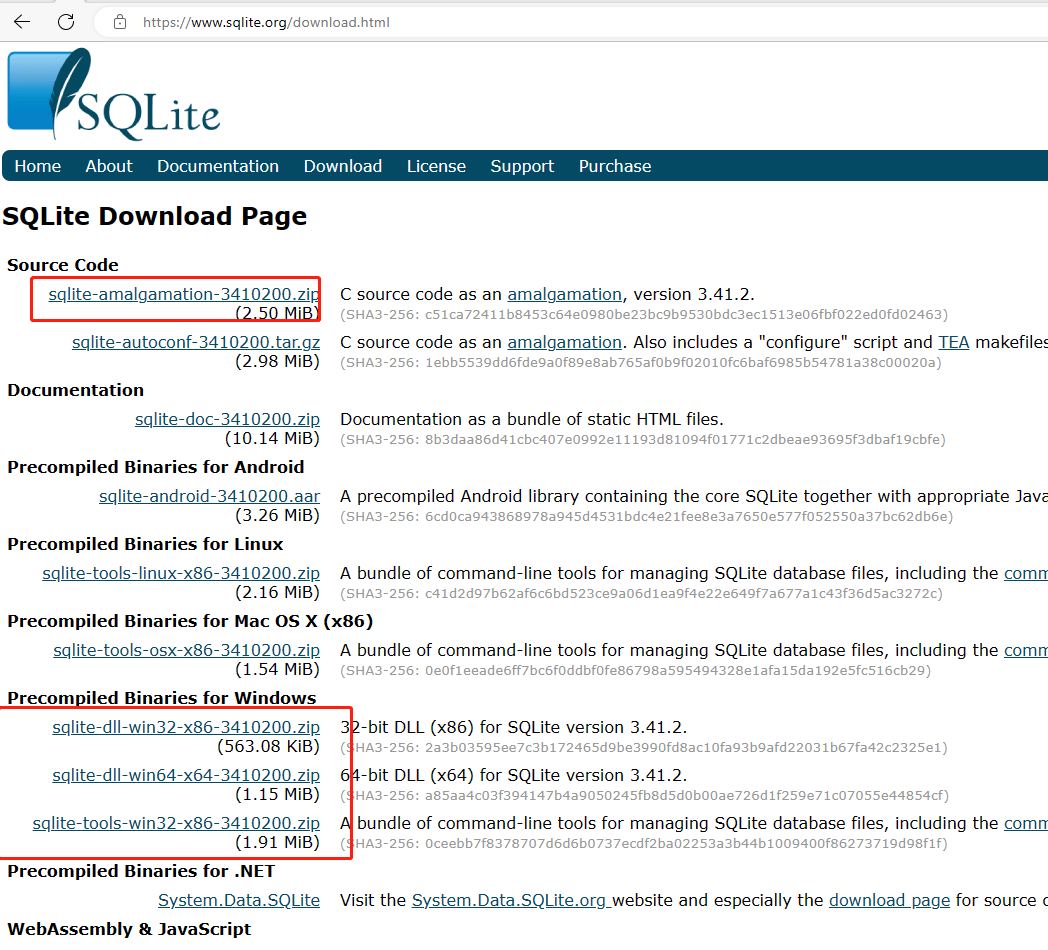The width and height of the screenshot is (1048, 950).
Task: Open the Purchase nav item
Action: pyautogui.click(x=615, y=166)
